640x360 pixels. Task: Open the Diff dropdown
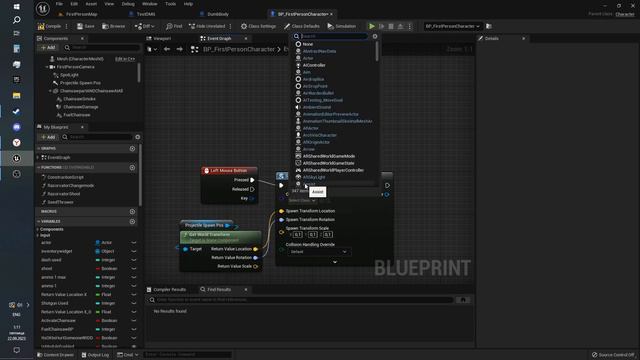[x=145, y=26]
